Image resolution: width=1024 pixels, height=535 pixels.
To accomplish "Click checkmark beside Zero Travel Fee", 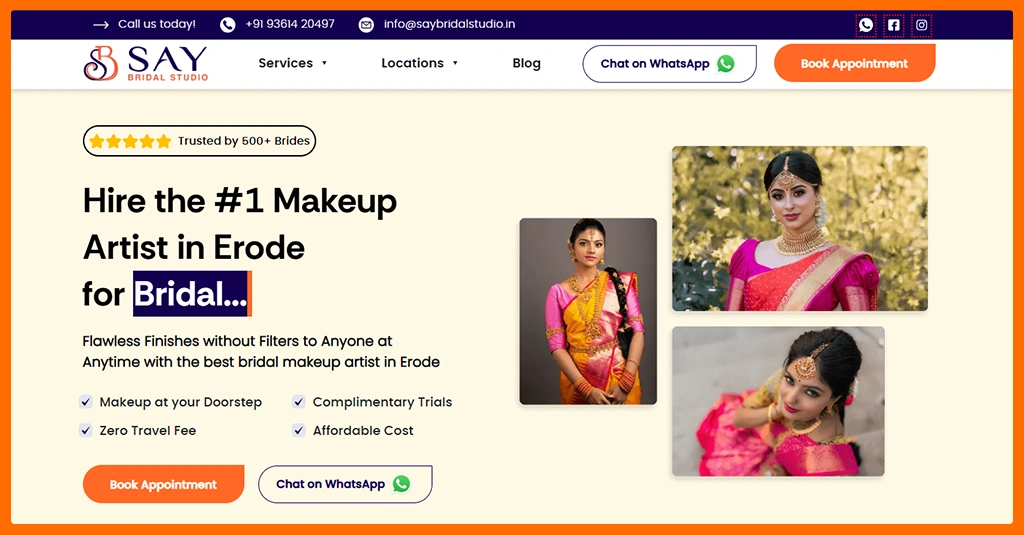I will coord(86,430).
